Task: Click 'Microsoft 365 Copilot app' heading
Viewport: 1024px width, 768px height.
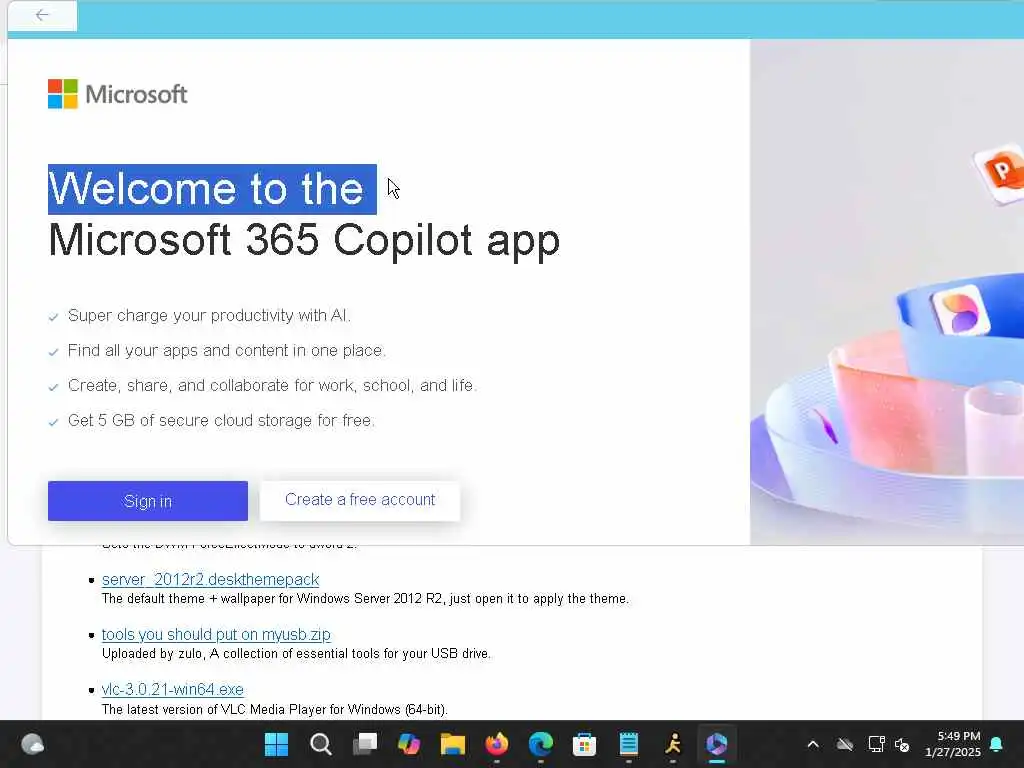Action: tap(304, 240)
